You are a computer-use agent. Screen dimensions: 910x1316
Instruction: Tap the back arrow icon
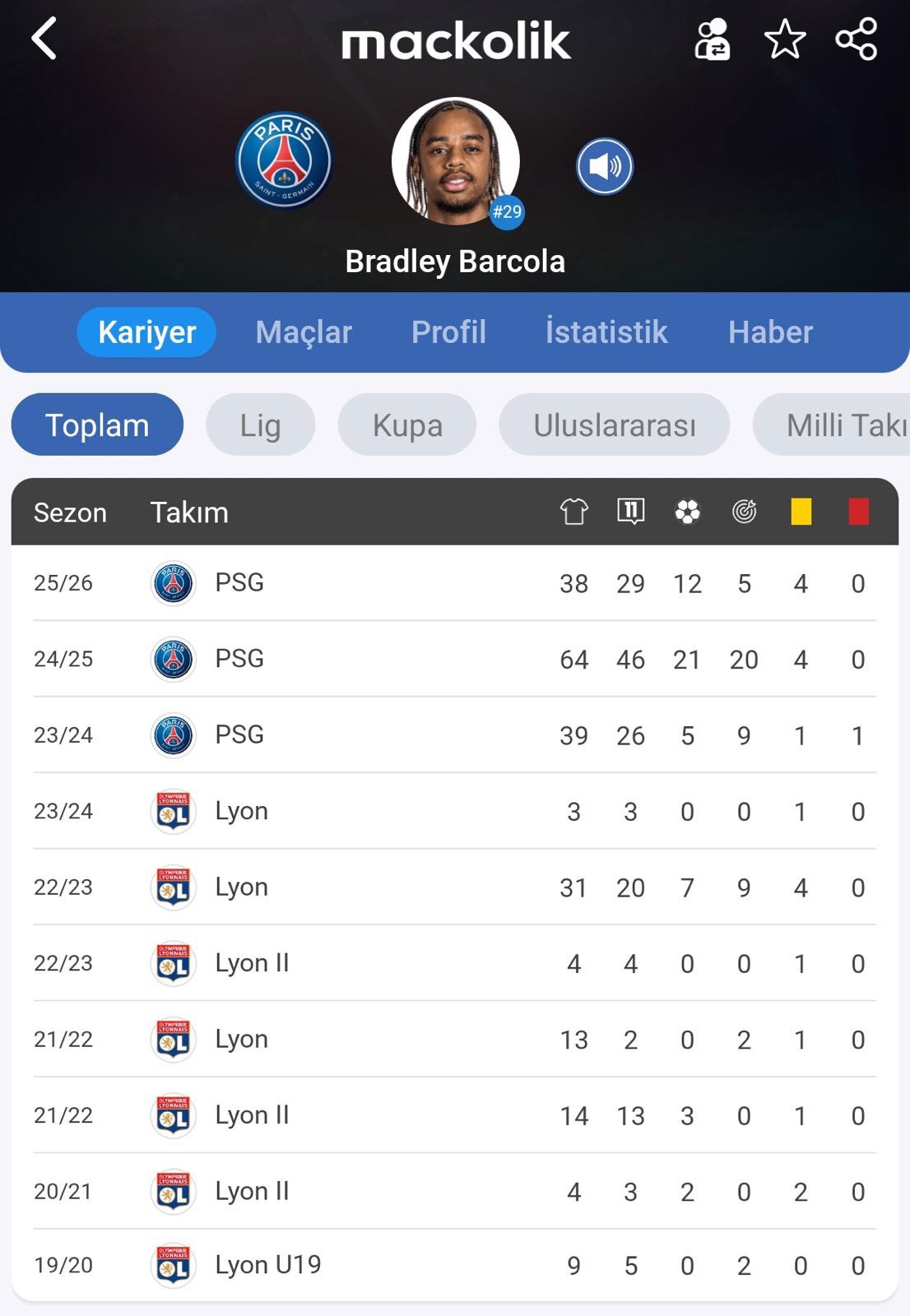pyautogui.click(x=44, y=39)
